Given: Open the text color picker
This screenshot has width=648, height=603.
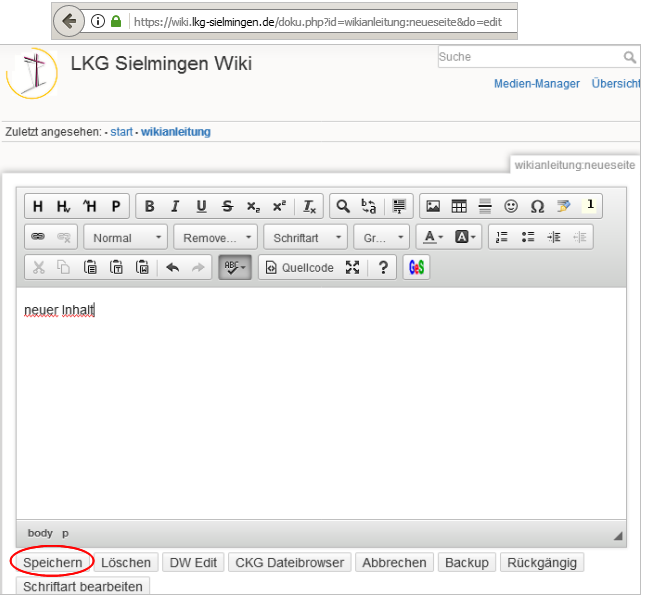Looking at the screenshot, I should click(432, 237).
